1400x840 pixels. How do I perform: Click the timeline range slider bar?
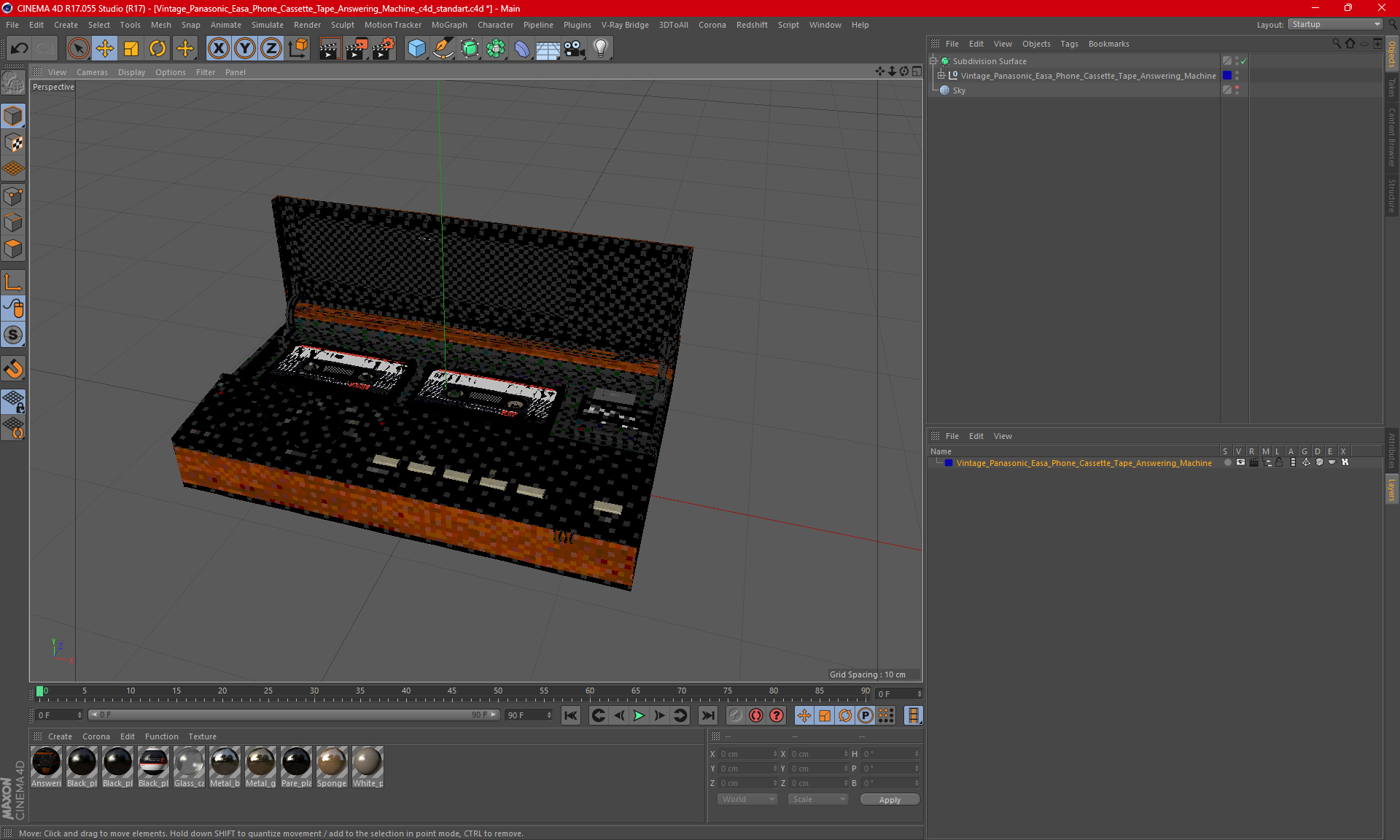(294, 715)
